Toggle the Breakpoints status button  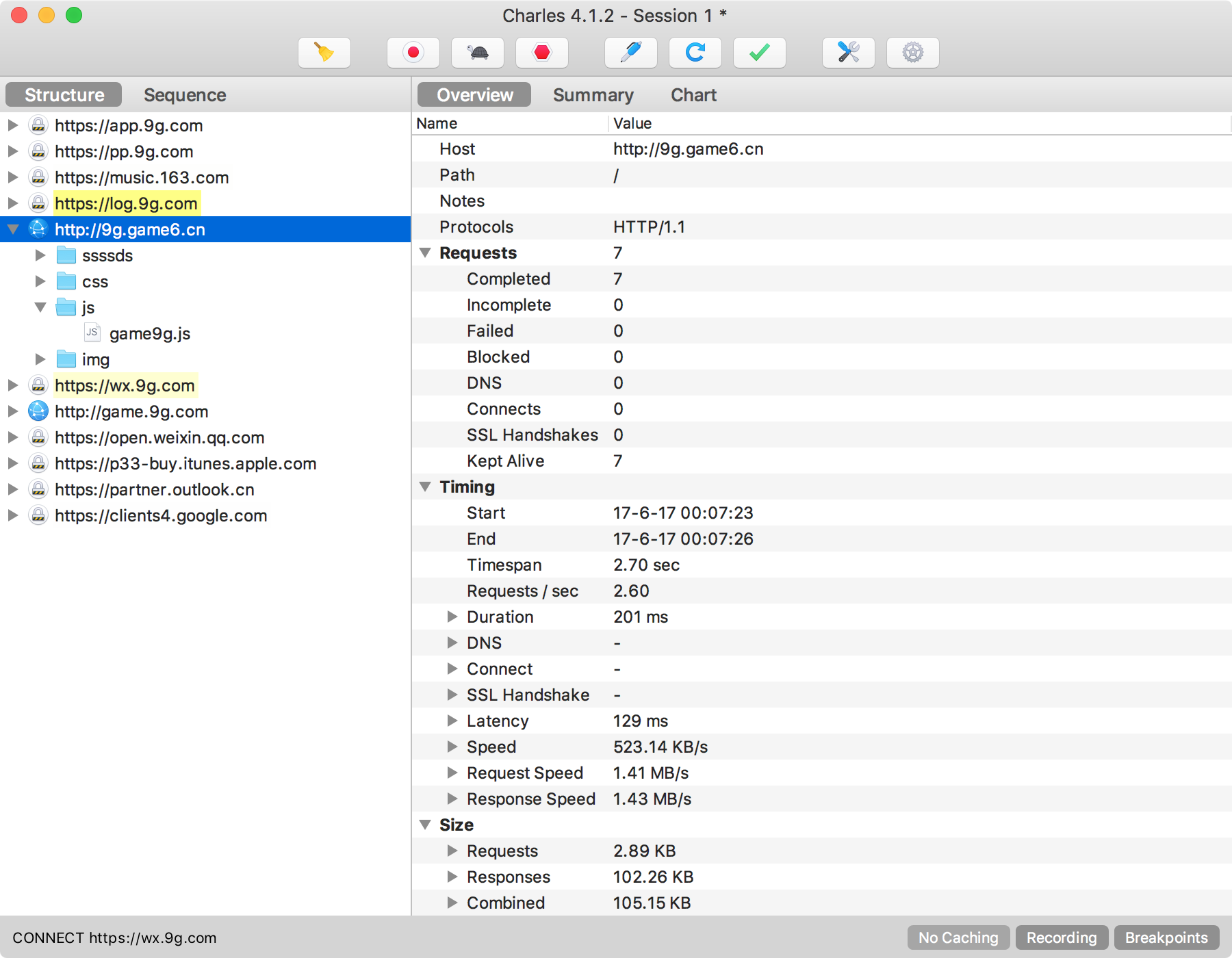point(1166,937)
